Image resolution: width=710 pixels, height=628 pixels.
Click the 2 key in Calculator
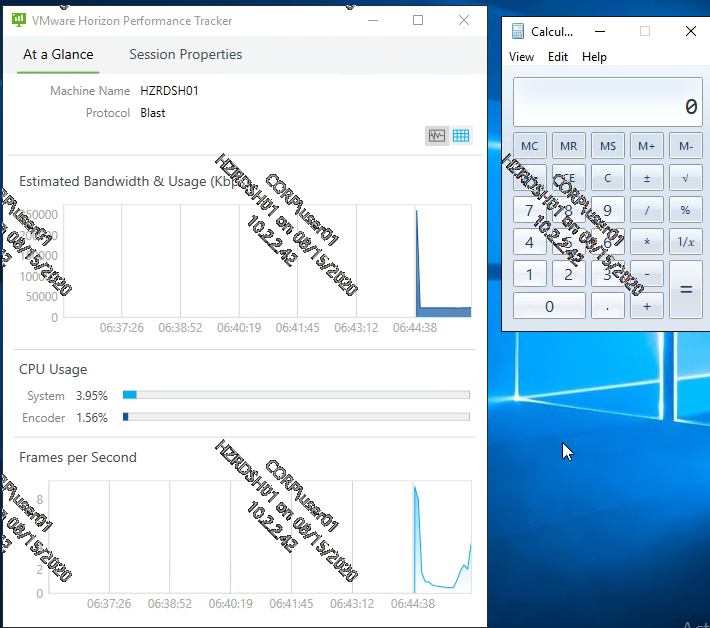pos(569,274)
